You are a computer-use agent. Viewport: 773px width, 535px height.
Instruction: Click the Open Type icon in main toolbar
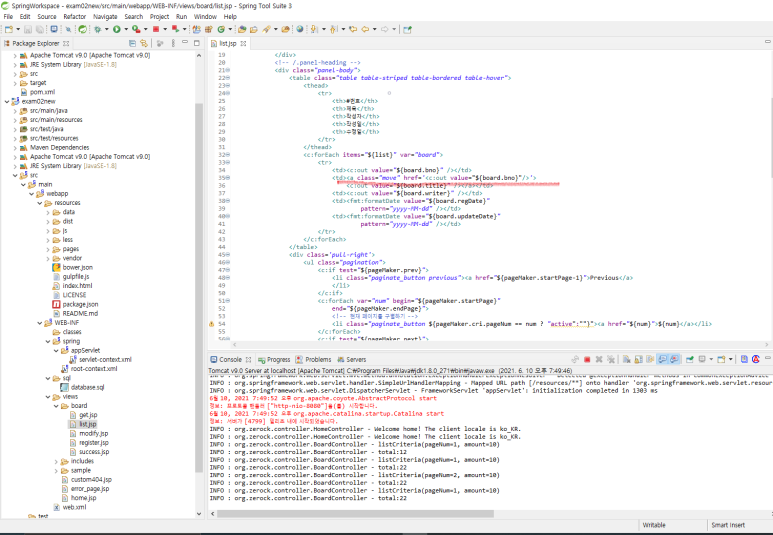click(242, 29)
